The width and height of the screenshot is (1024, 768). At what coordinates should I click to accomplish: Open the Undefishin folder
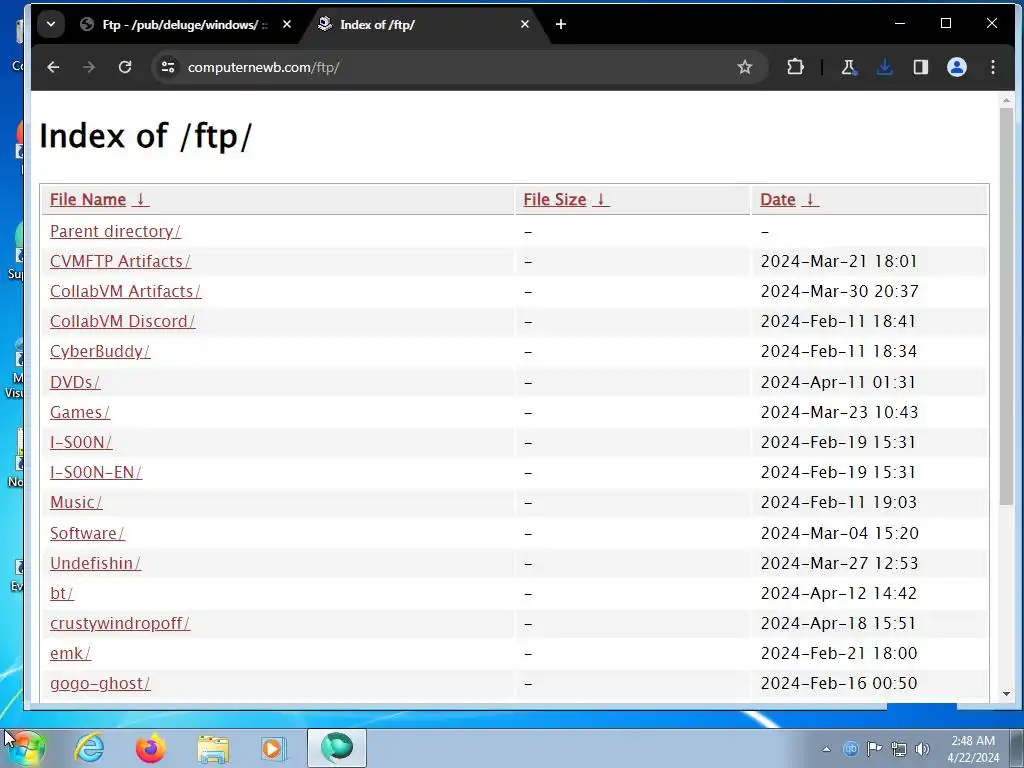click(x=95, y=563)
